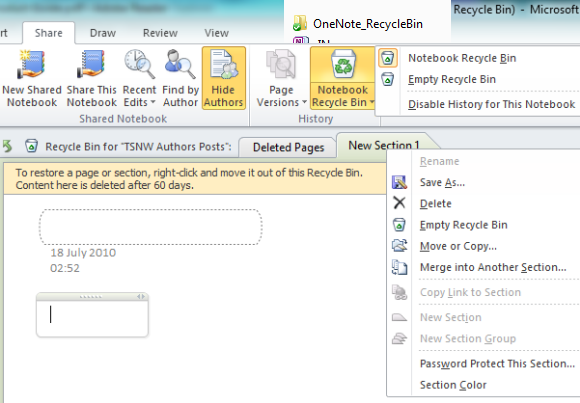Expand the Page Versions dropdown arrow
580x403 pixels.
304,102
